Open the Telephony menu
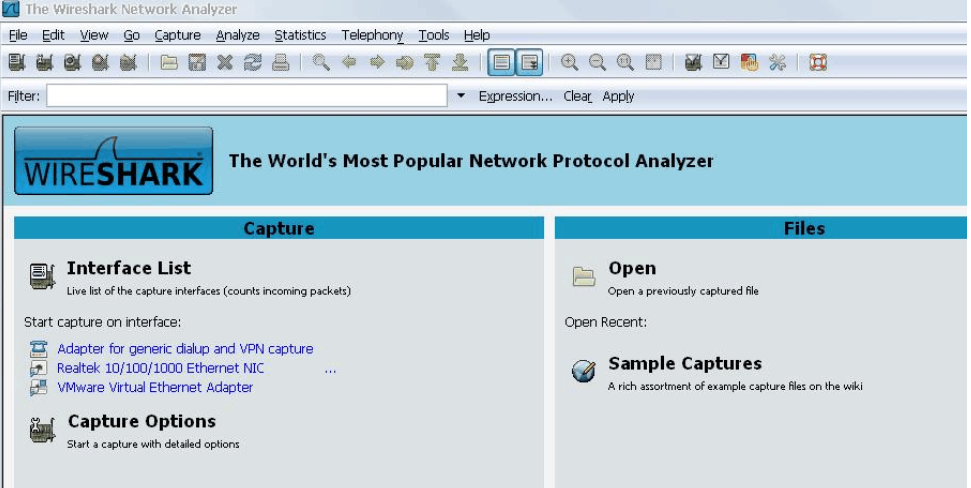971x488 pixels. point(372,35)
